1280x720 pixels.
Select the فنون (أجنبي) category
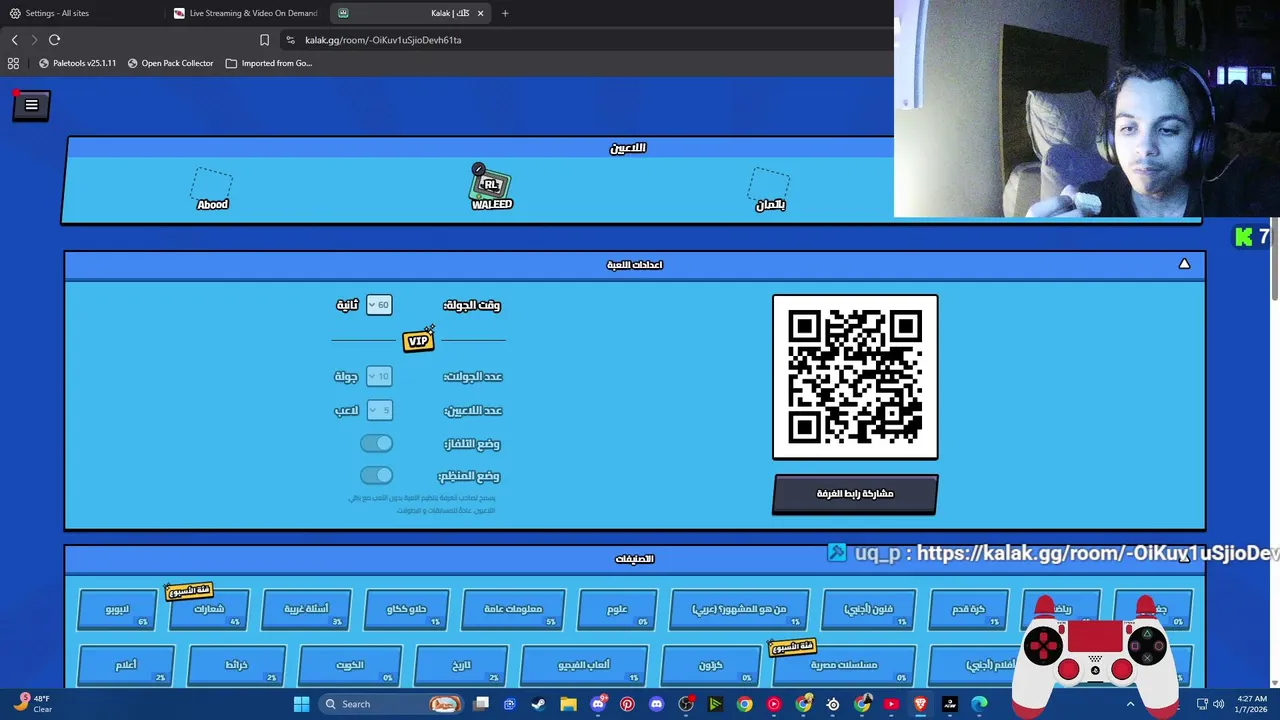coord(869,609)
